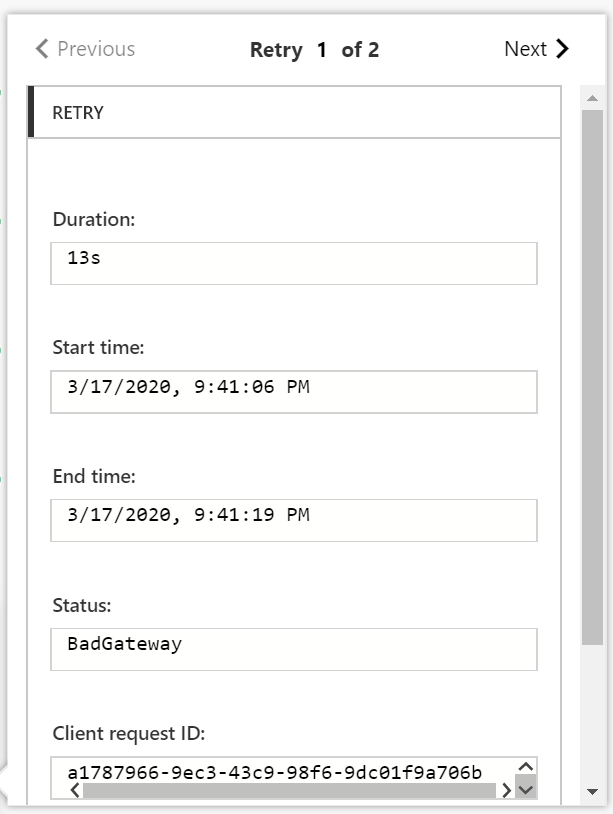This screenshot has width=613, height=814.
Task: Select the Duration value 13s
Action: pyautogui.click(x=293, y=264)
